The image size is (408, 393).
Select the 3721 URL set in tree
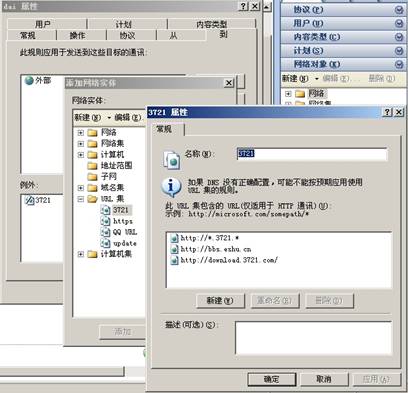(x=116, y=210)
